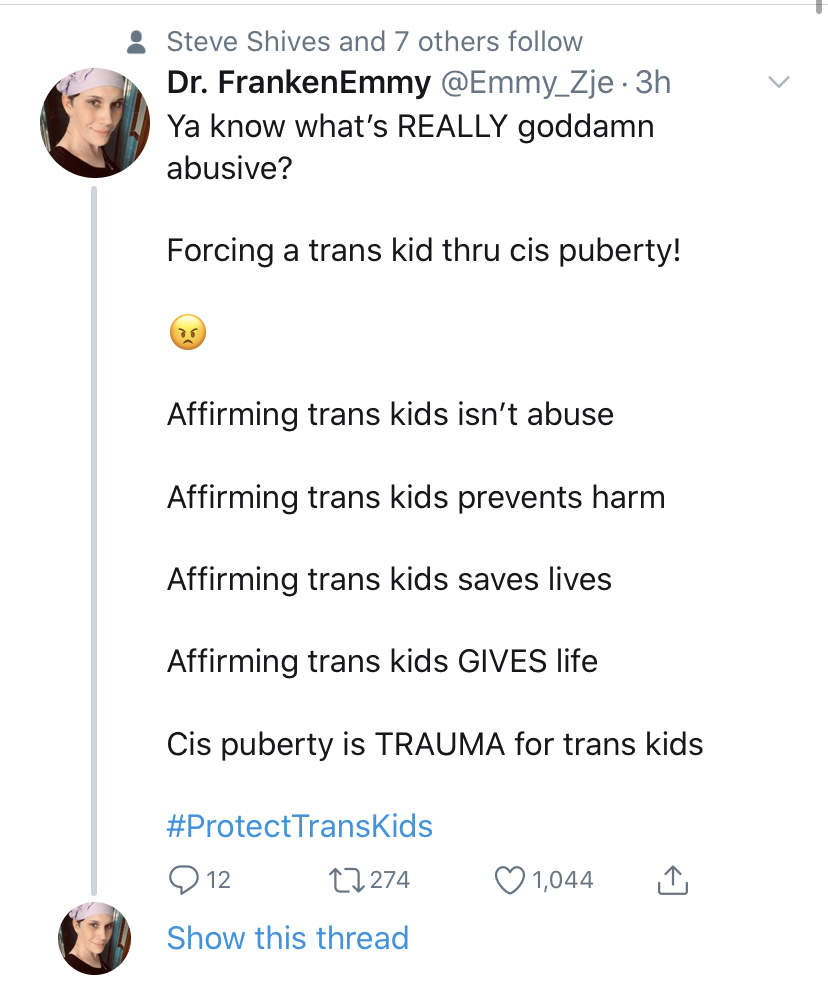
Task: Click the 1,044 likes count
Action: point(562,880)
